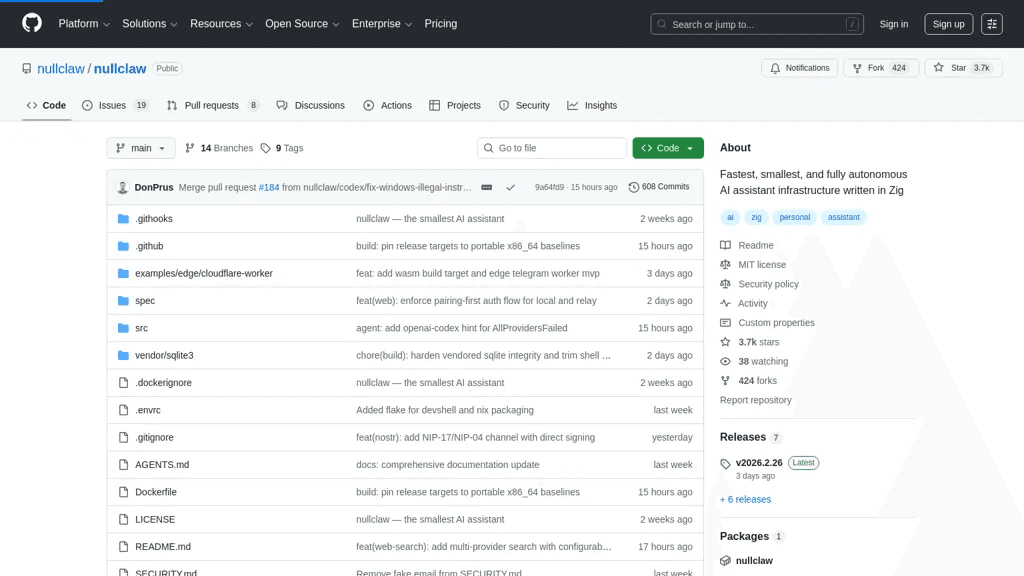Switch to the Pull requests tab
The image size is (1024, 576).
tap(213, 105)
